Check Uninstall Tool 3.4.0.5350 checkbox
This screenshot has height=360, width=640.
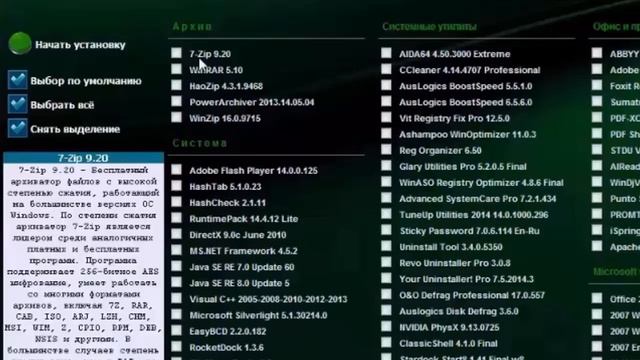point(386,246)
